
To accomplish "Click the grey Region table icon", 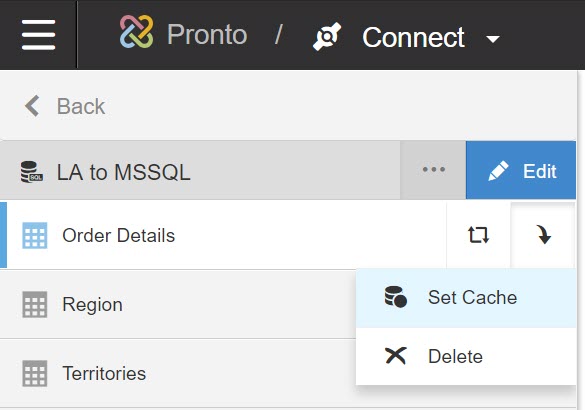I will (35, 304).
